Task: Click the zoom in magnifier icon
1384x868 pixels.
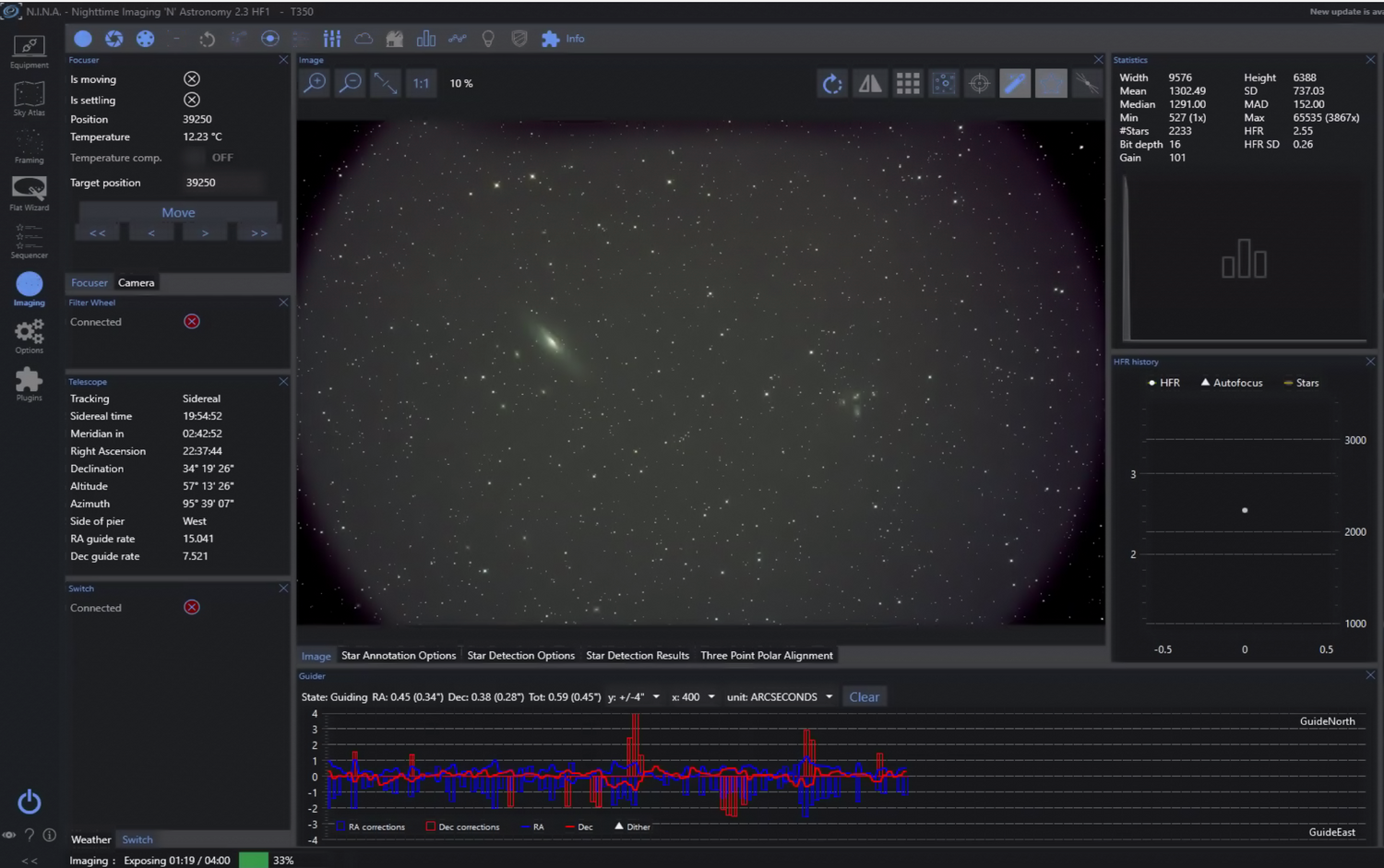Action: coord(315,83)
